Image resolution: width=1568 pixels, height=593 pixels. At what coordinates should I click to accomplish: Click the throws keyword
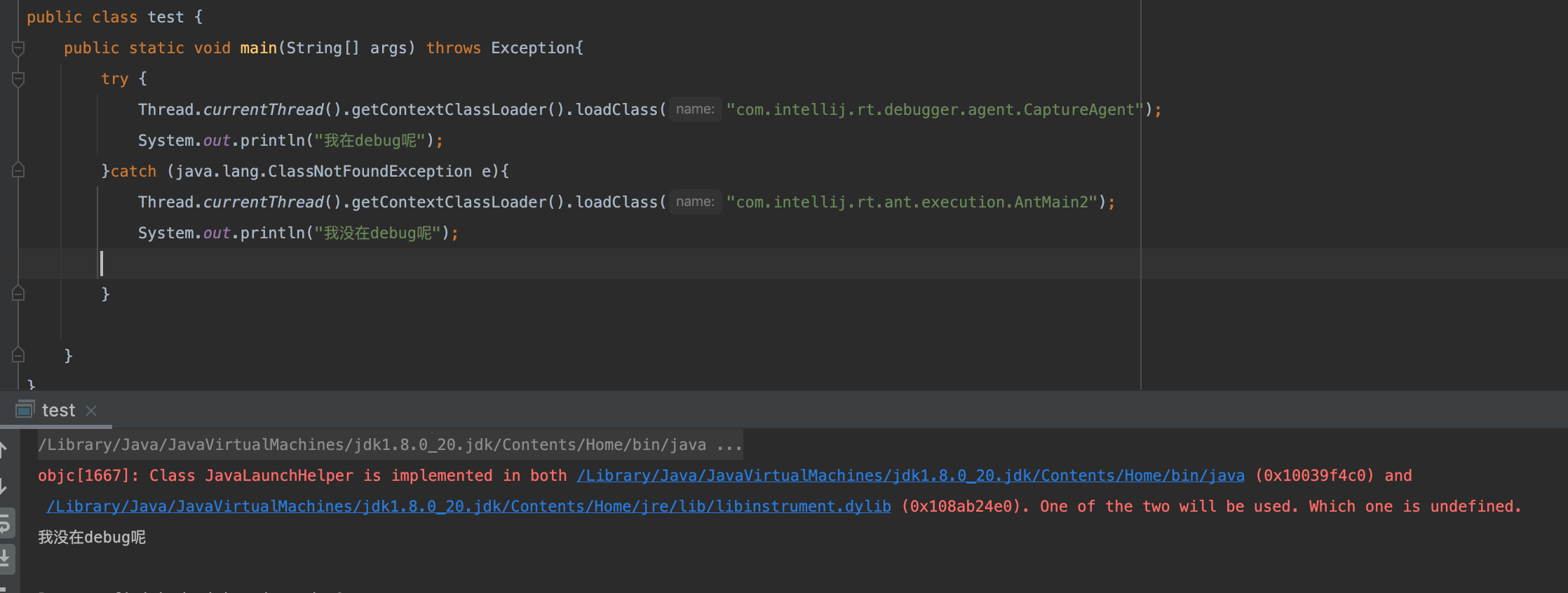454,48
